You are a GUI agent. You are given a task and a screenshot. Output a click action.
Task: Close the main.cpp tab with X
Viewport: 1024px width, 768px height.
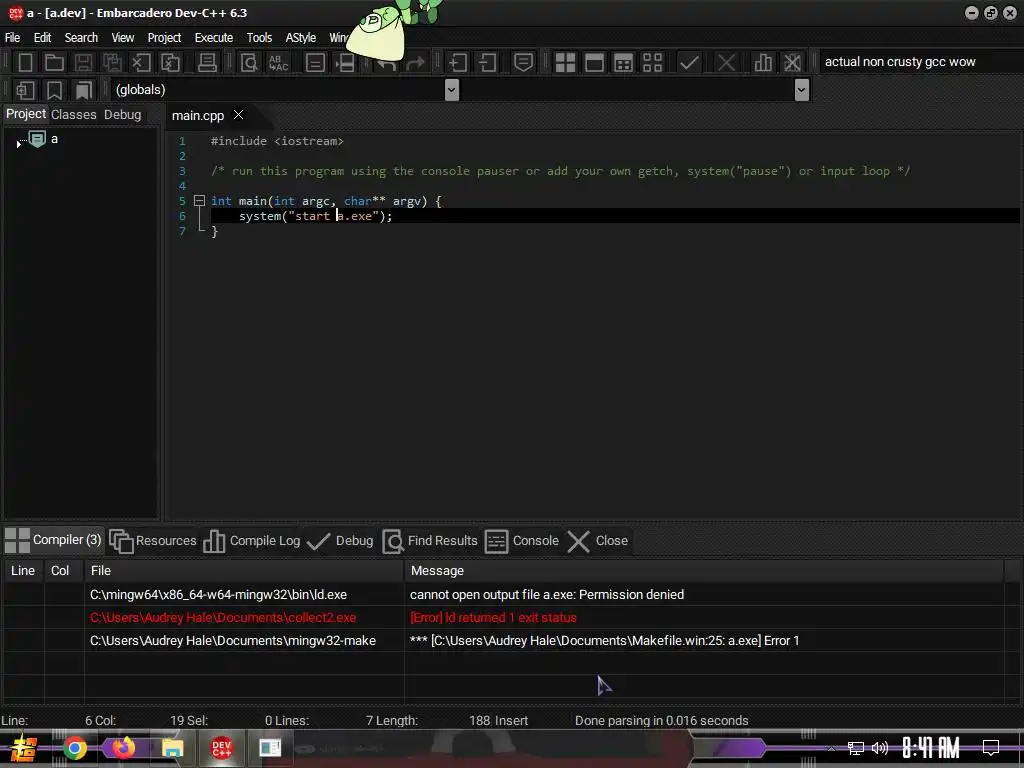click(238, 115)
